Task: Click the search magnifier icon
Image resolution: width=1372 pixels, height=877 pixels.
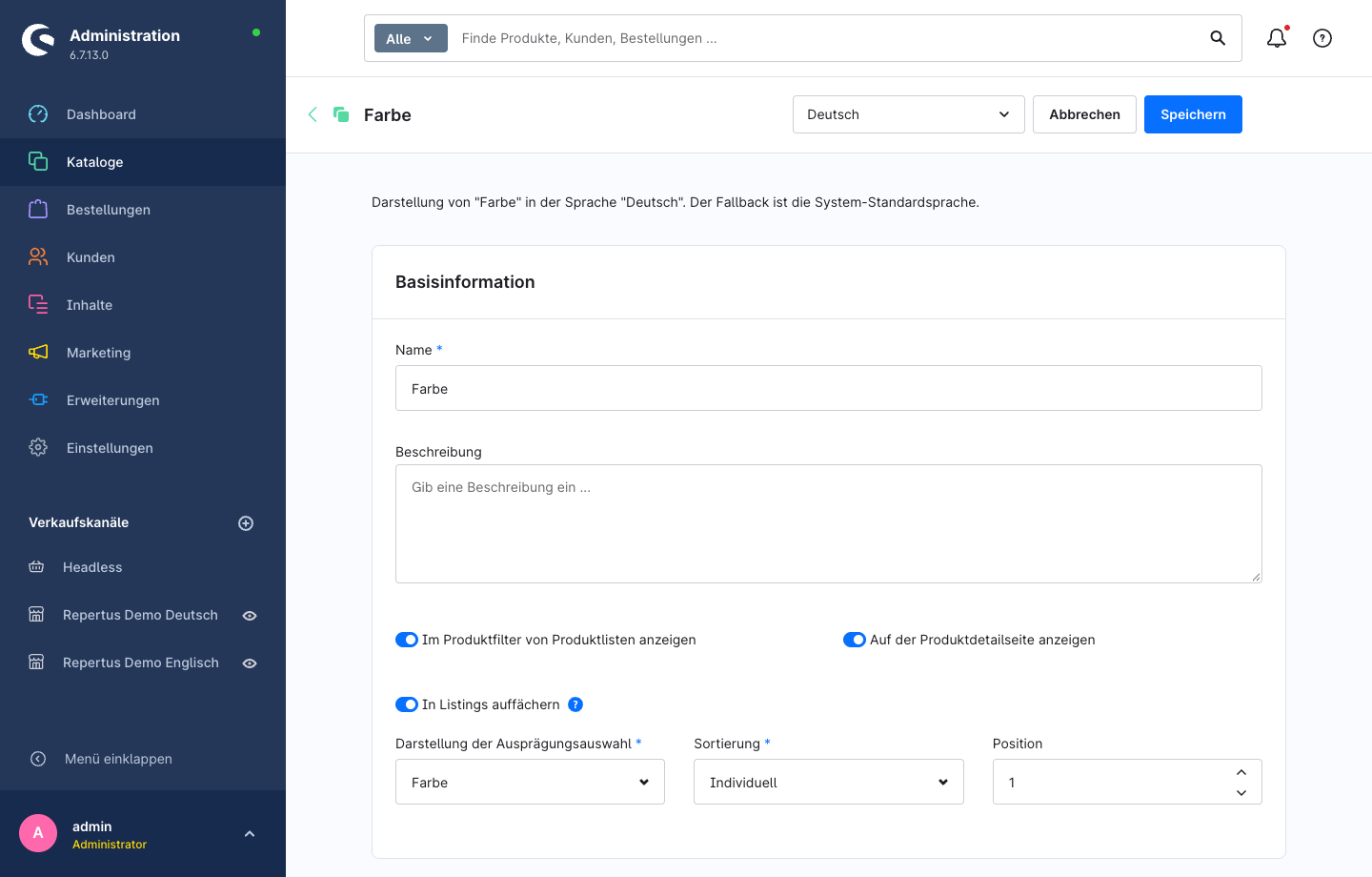Action: (1218, 38)
